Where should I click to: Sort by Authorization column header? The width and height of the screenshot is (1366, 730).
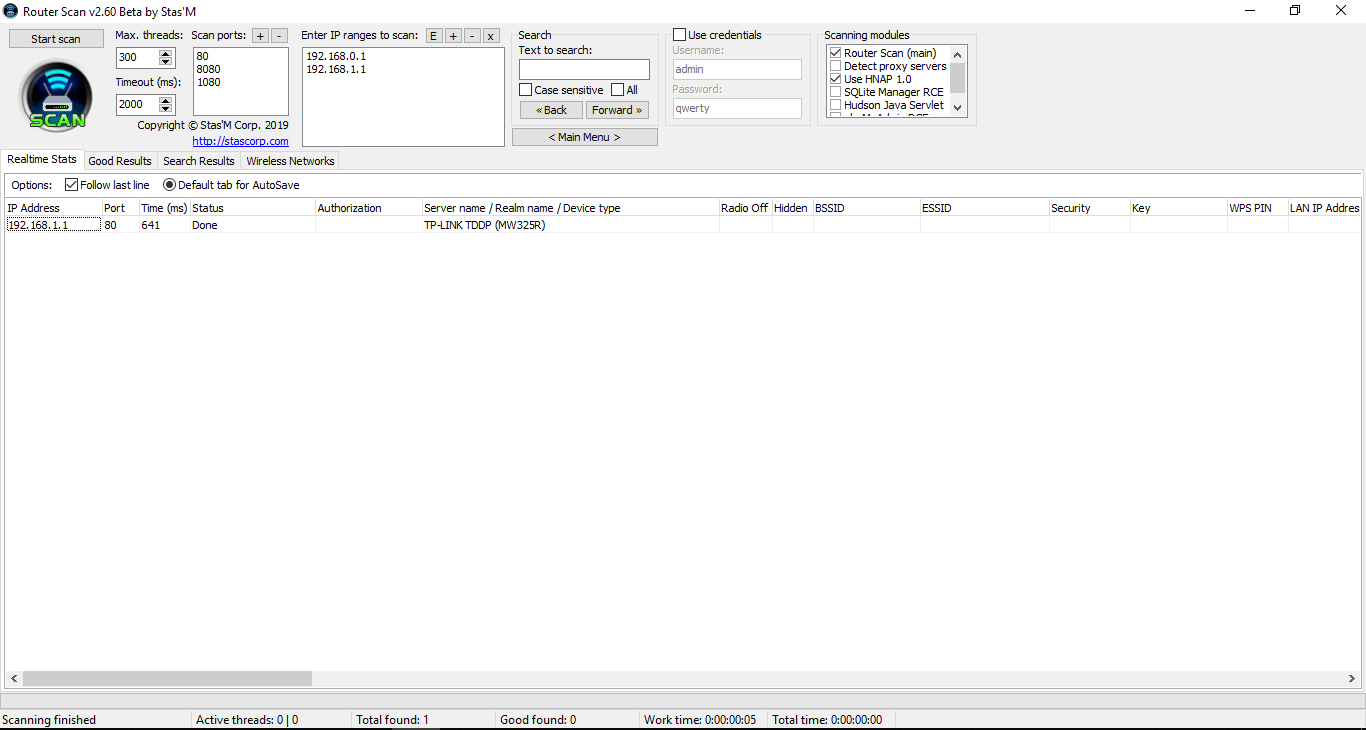368,208
